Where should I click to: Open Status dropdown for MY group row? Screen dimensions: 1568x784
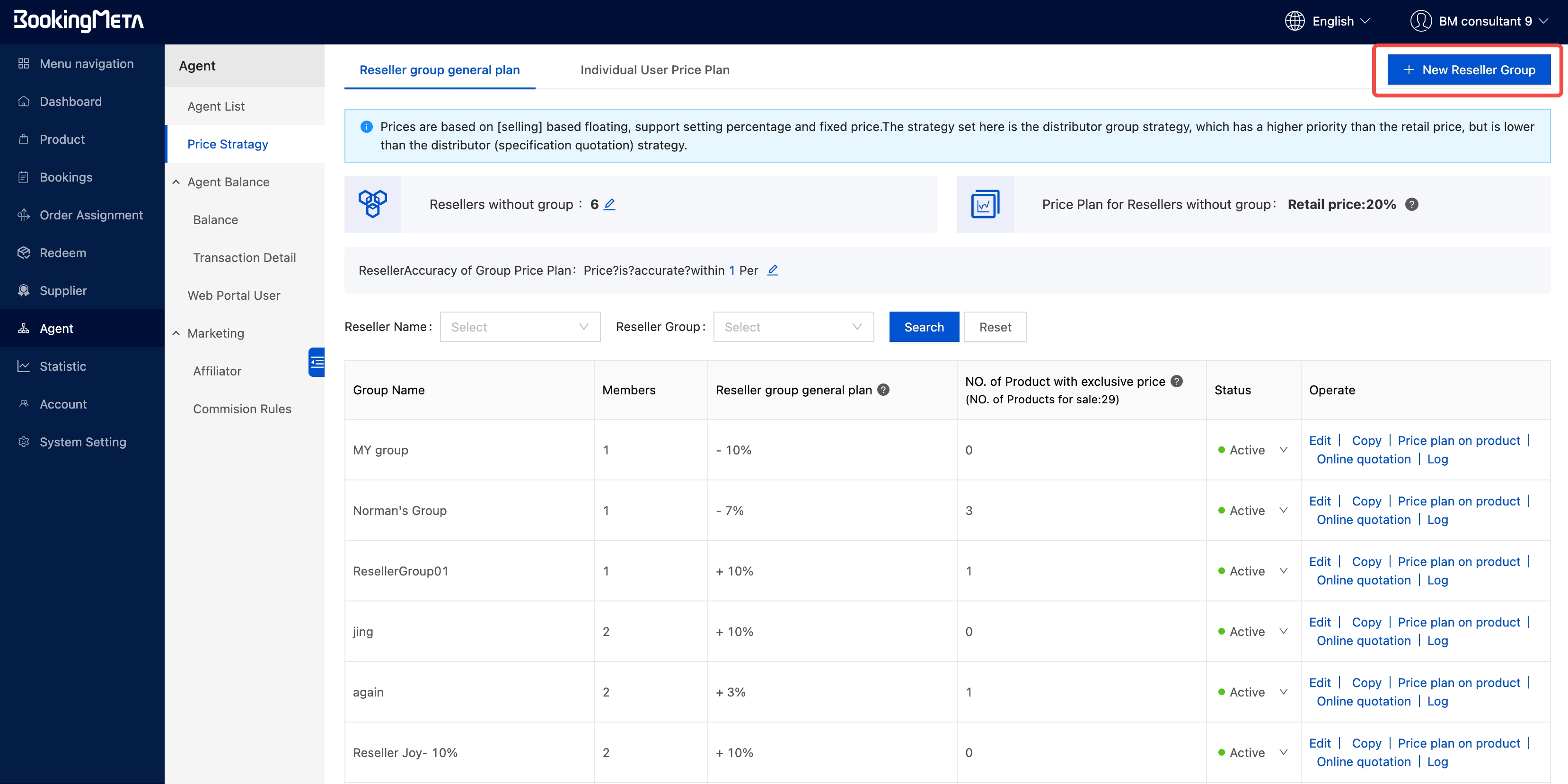click(1283, 450)
